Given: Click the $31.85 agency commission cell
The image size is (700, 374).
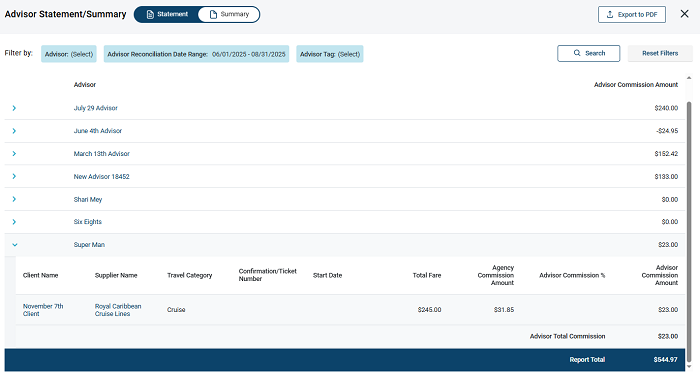Looking at the screenshot, I should [504, 310].
